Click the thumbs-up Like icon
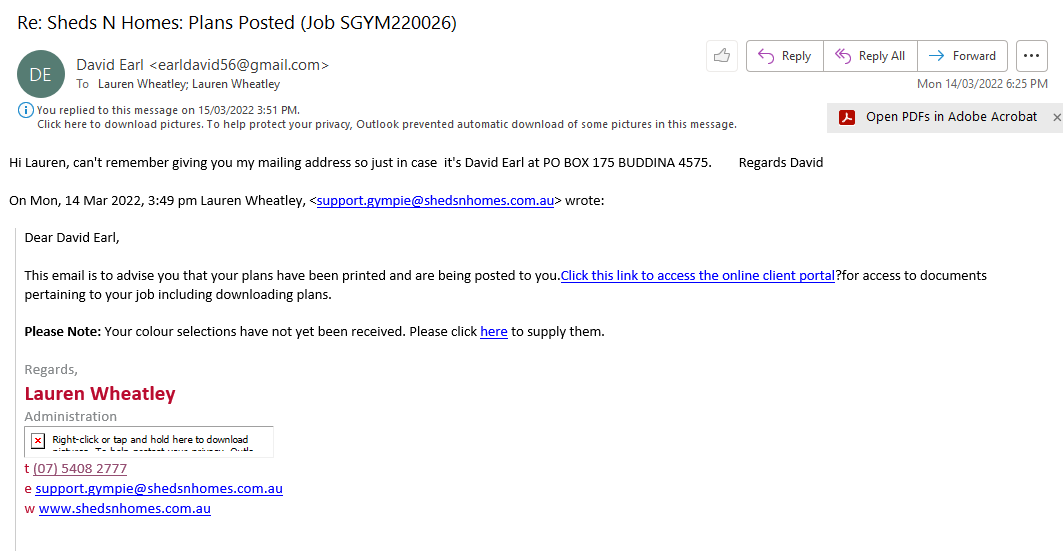 coord(721,56)
